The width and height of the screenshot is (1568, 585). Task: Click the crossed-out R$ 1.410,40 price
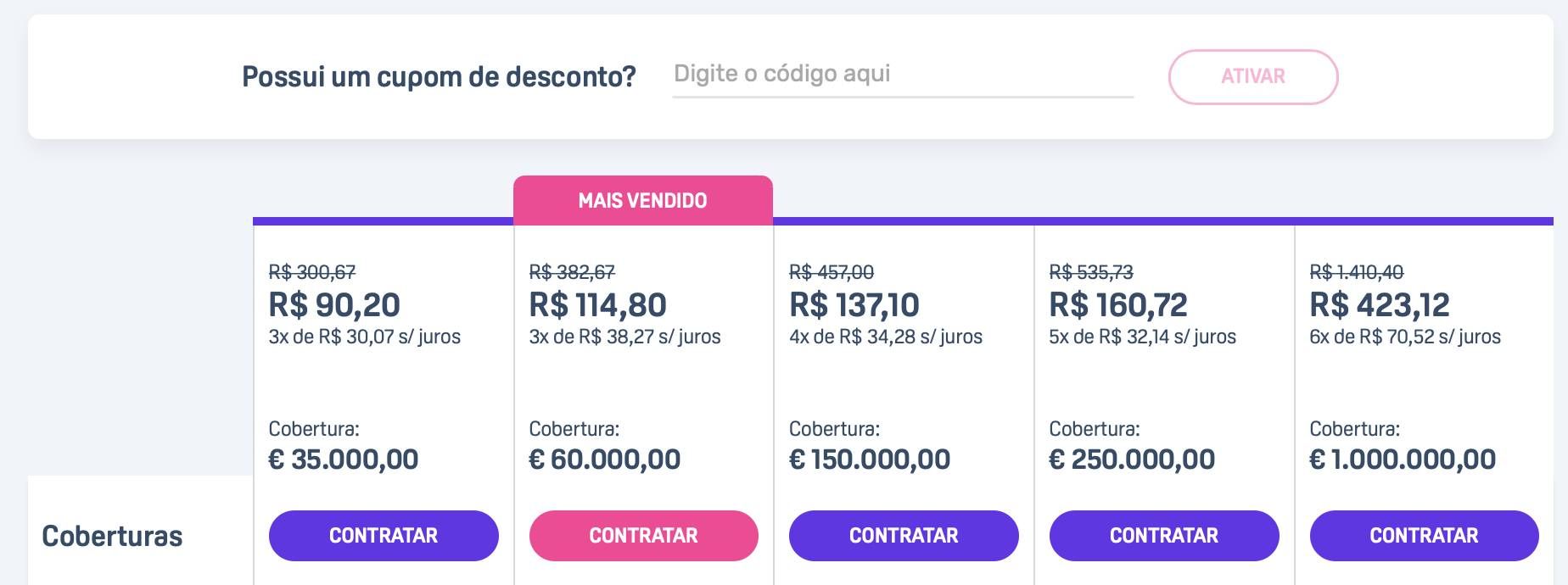coord(1357,272)
